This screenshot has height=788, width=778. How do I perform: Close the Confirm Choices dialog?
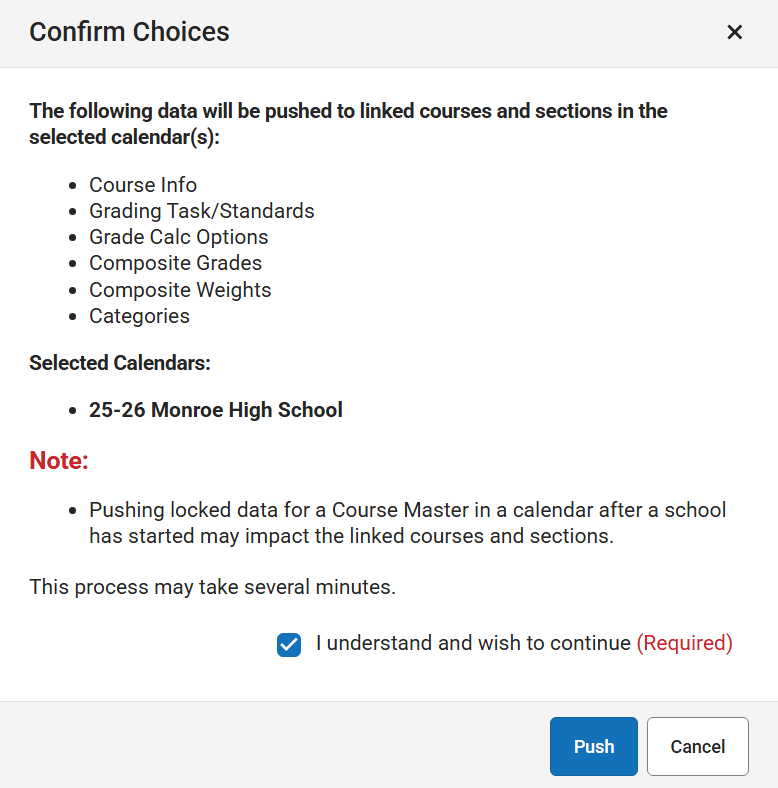pos(734,32)
